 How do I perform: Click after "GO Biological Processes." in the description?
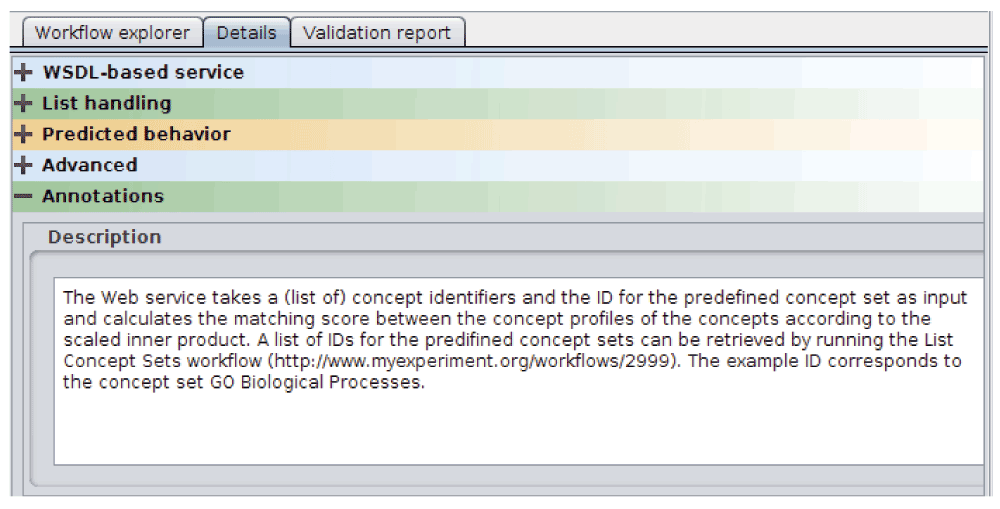(427, 383)
